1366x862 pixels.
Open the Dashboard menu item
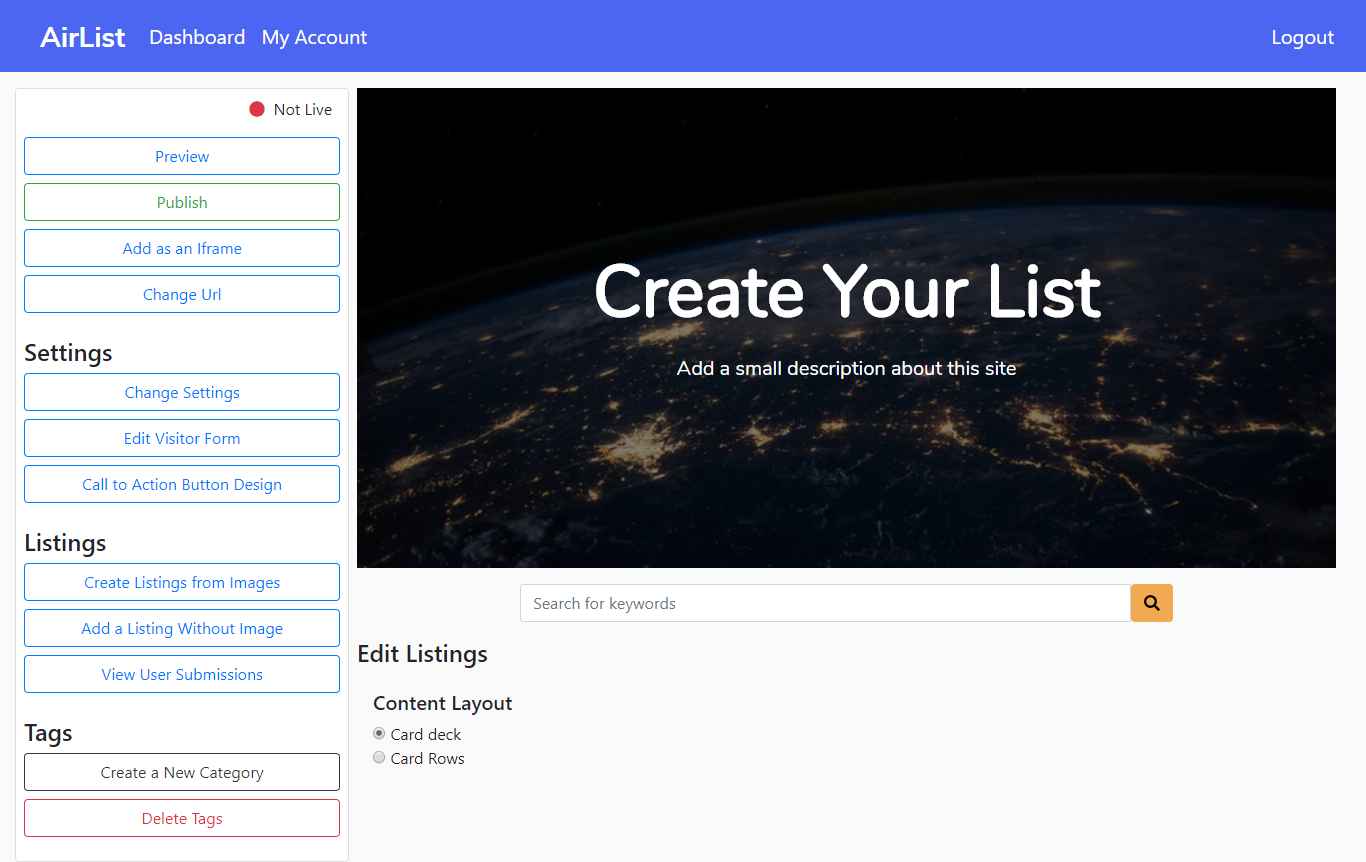[196, 37]
